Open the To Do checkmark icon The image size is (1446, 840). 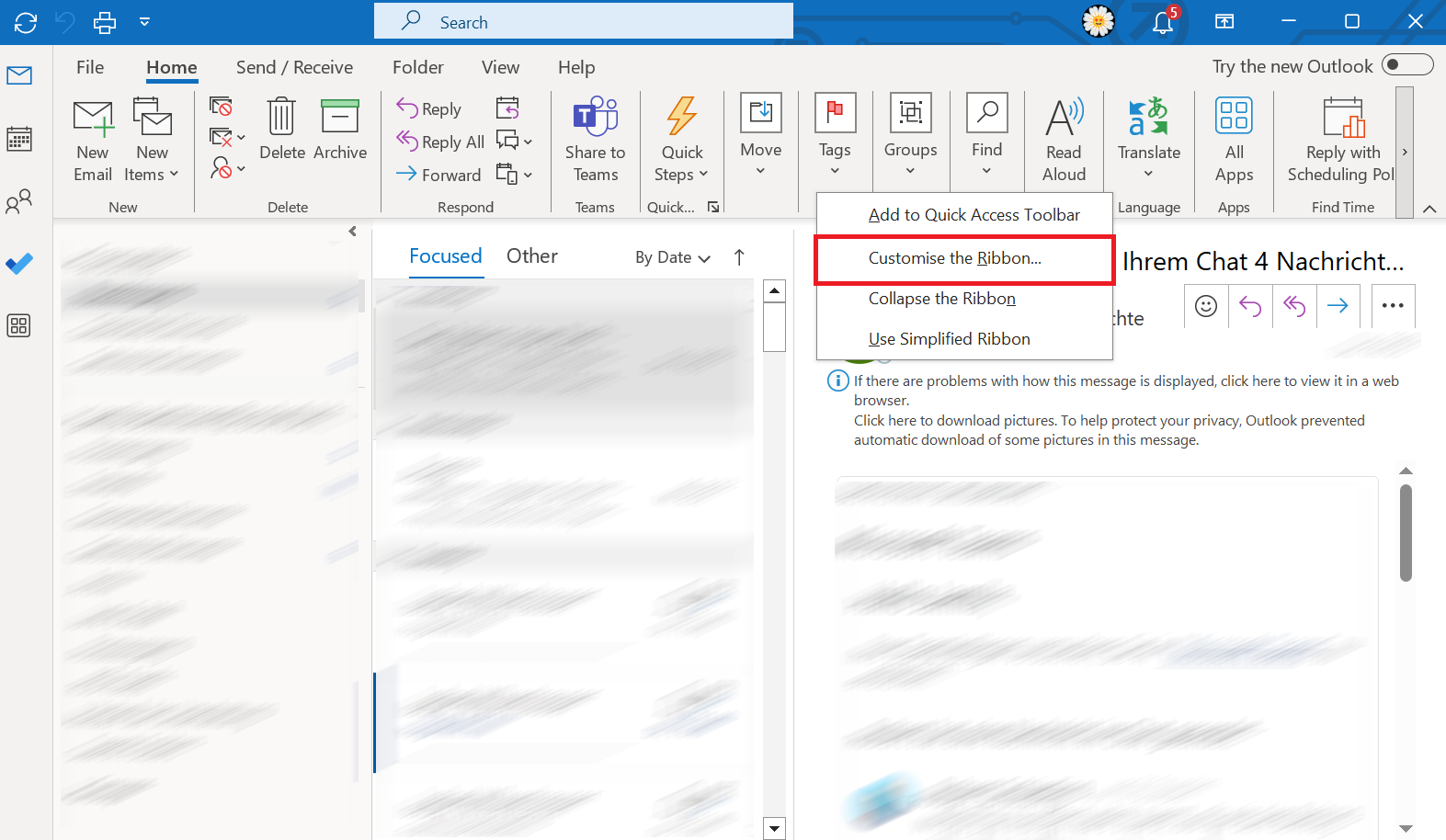point(19,264)
